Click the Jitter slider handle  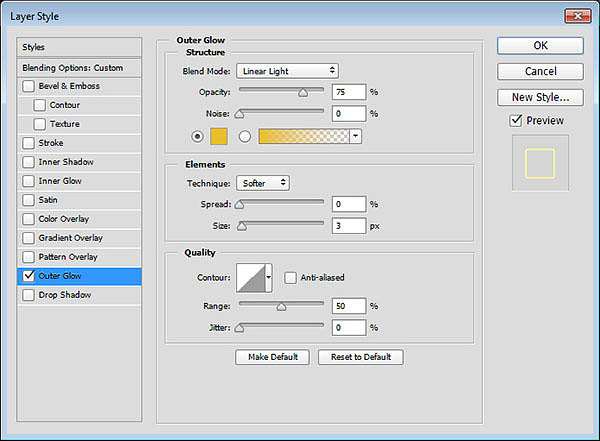tap(240, 328)
